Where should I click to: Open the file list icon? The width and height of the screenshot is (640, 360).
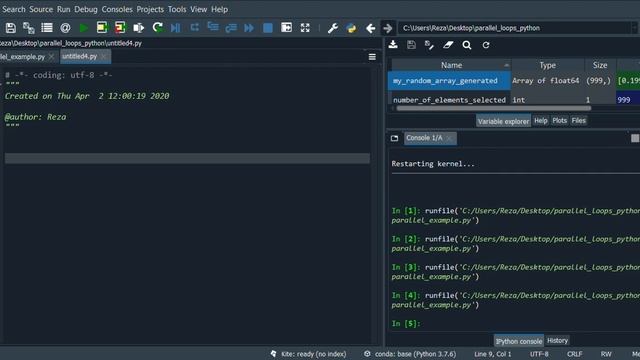pos(47,28)
